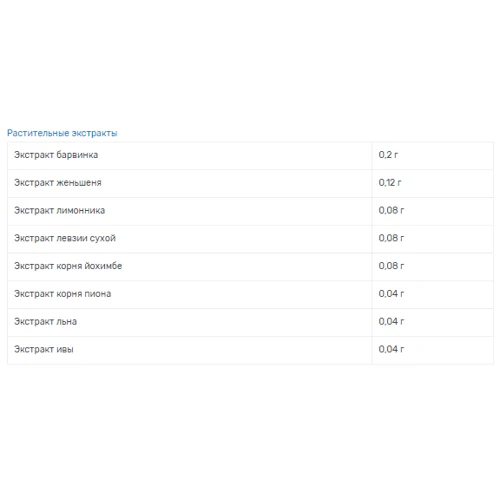This screenshot has width=500, height=500.
Task: Click the Экстракт ивы cell
Action: (x=190, y=350)
